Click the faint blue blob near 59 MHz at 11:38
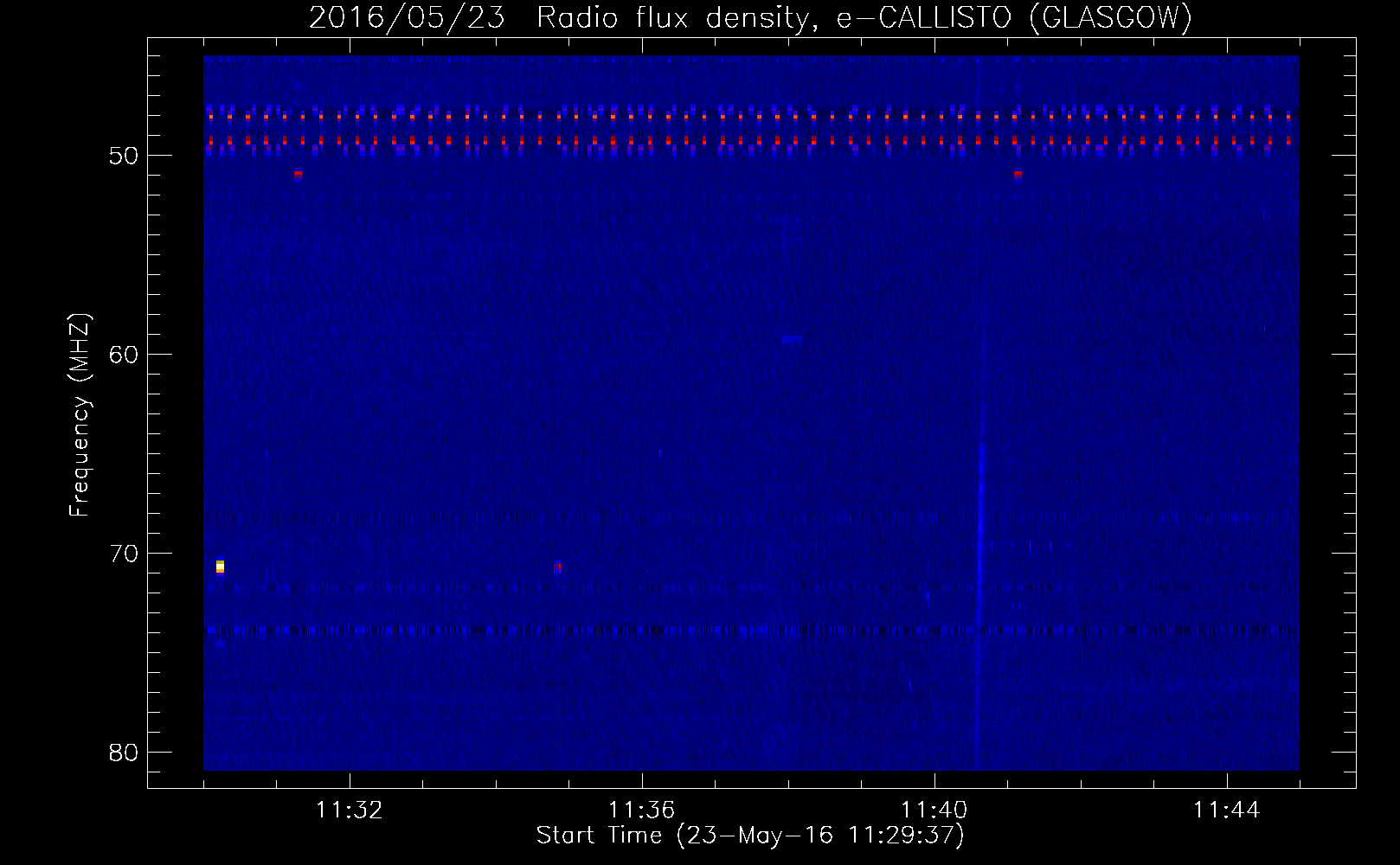Viewport: 1400px width, 865px height. point(792,340)
